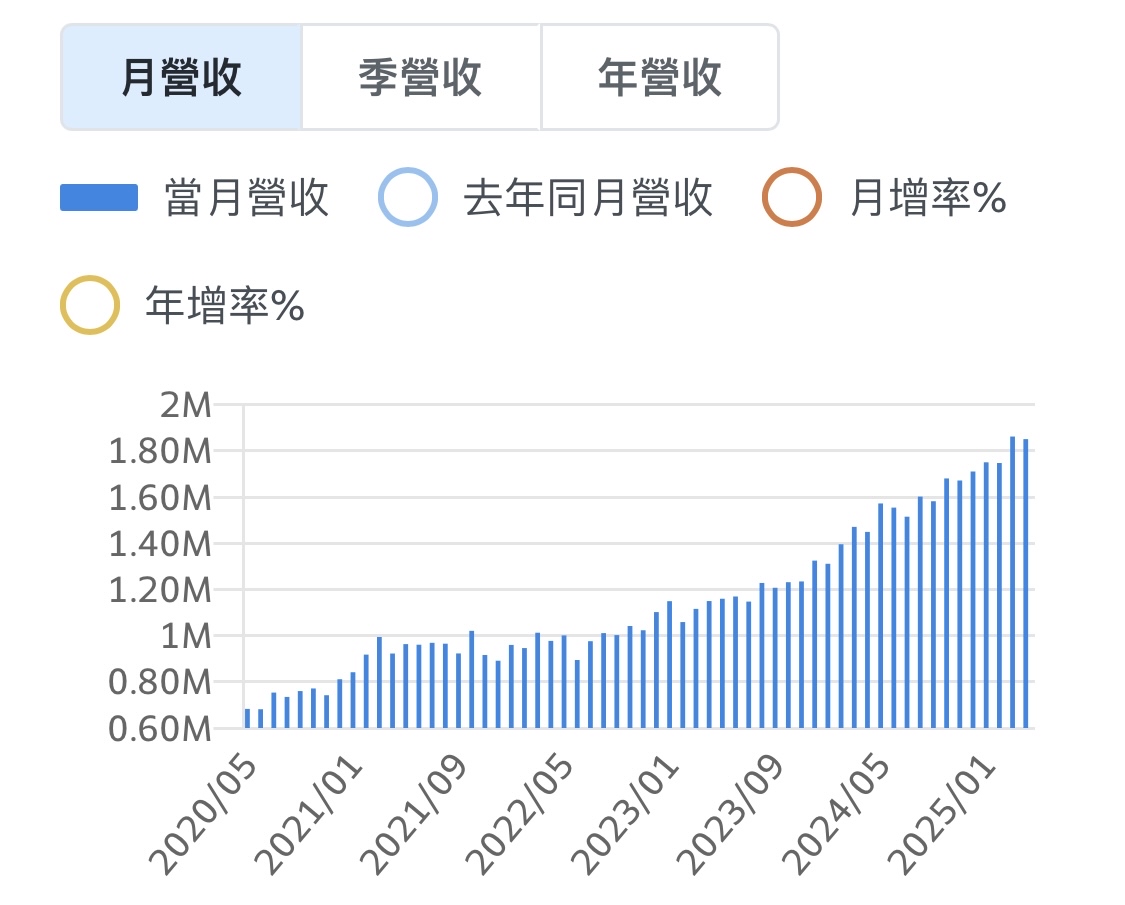This screenshot has width=1125, height=905.
Task: Select the active 月營收 tab
Action: [x=180, y=78]
